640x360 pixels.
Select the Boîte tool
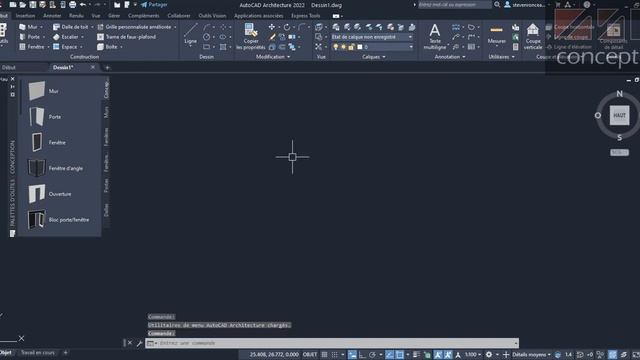[107, 47]
